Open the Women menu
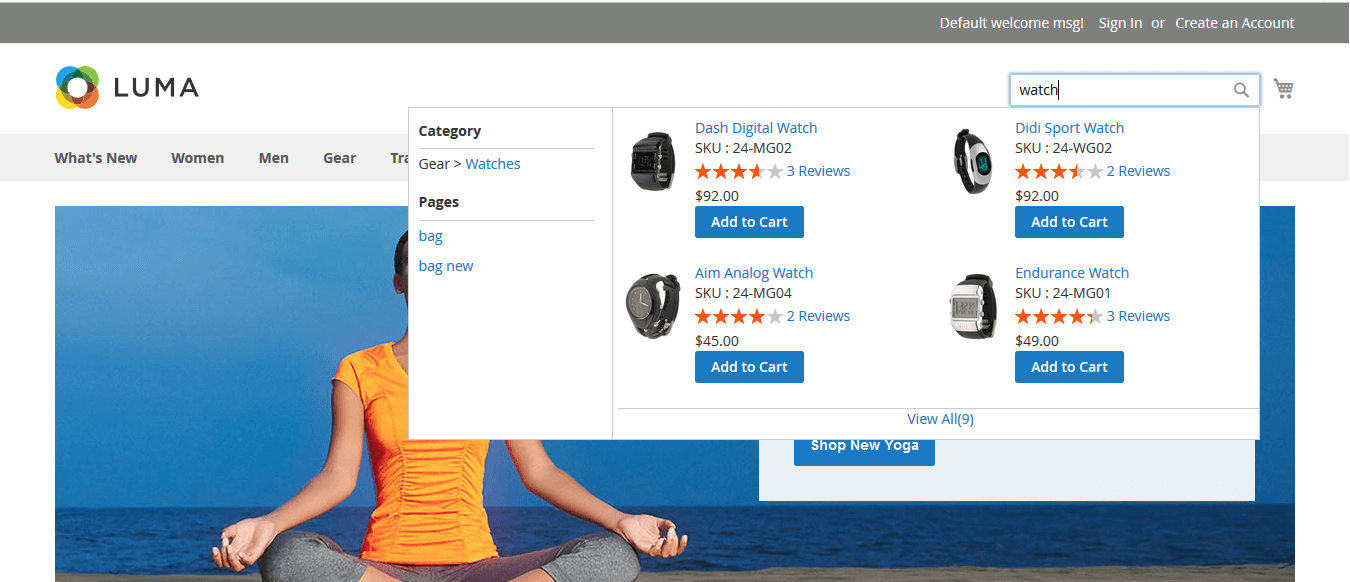This screenshot has width=1350, height=582. coord(197,158)
